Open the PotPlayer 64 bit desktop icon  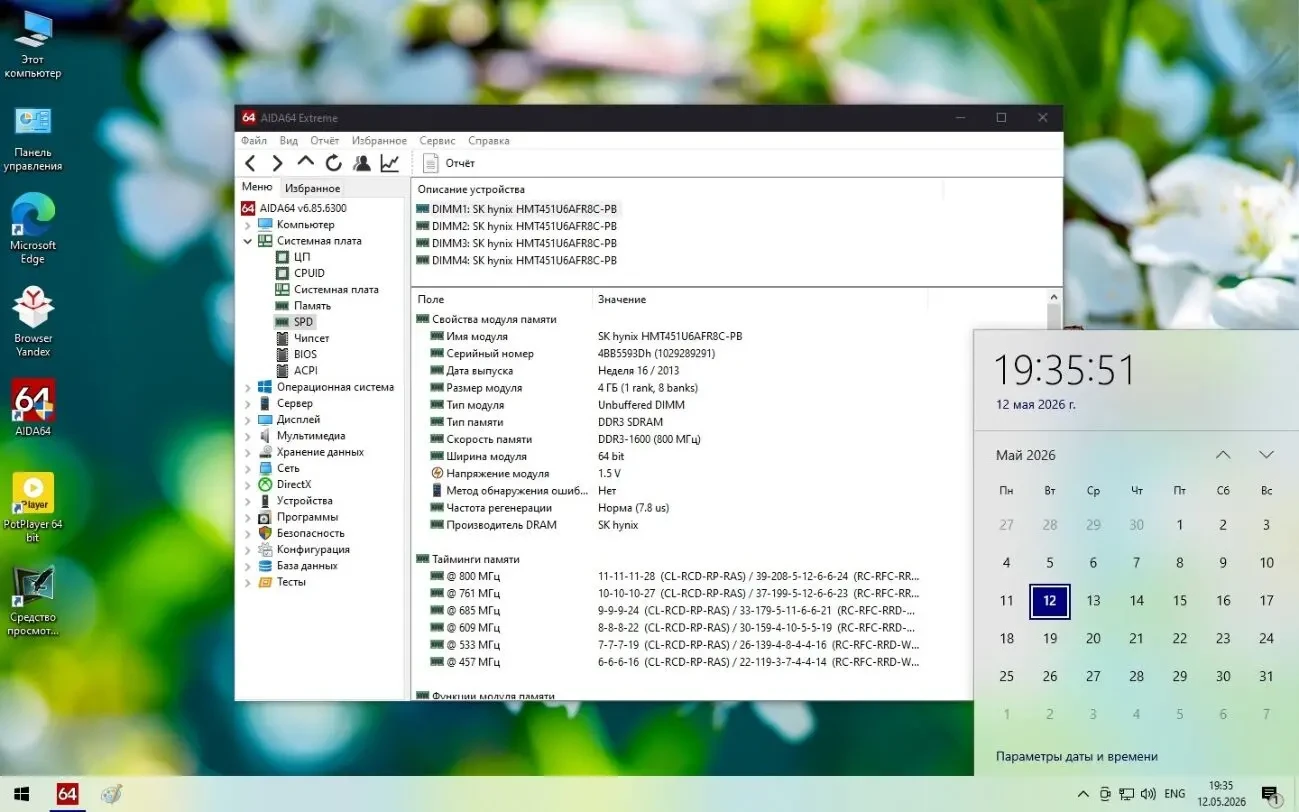[x=33, y=507]
